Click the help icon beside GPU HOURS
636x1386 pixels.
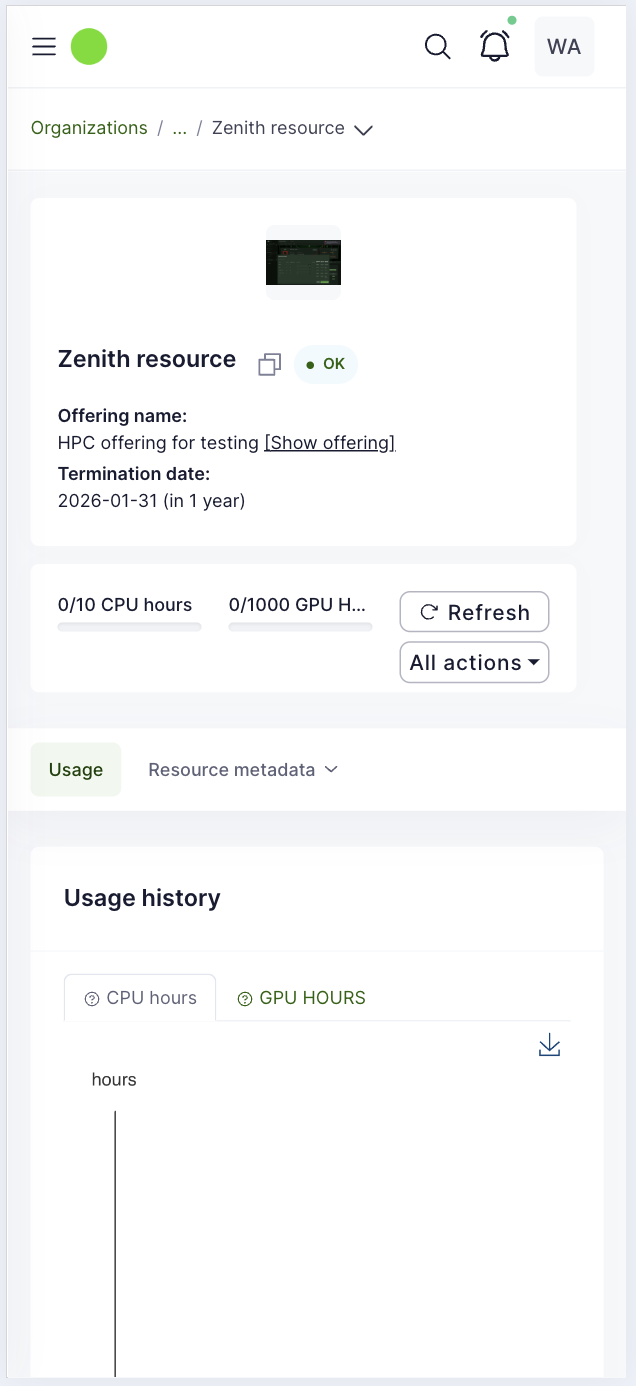pyautogui.click(x=245, y=999)
